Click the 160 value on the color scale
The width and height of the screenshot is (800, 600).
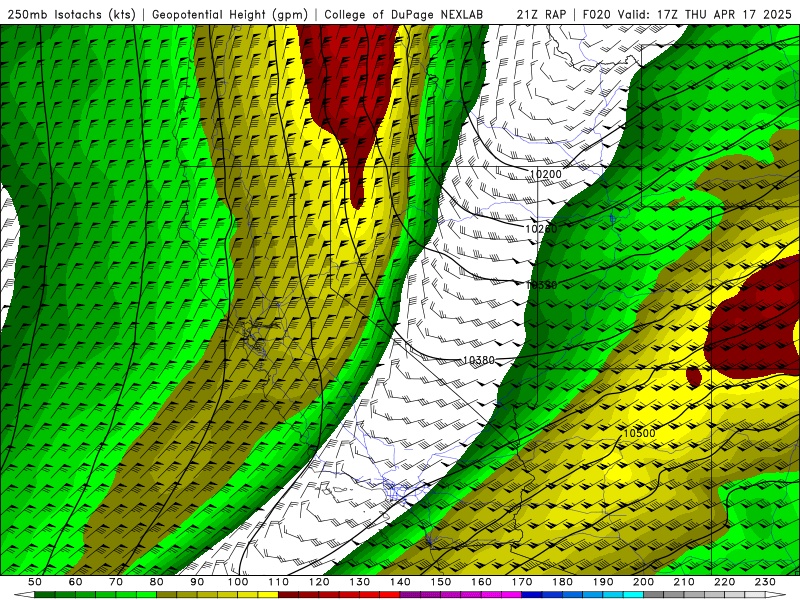pyautogui.click(x=481, y=582)
